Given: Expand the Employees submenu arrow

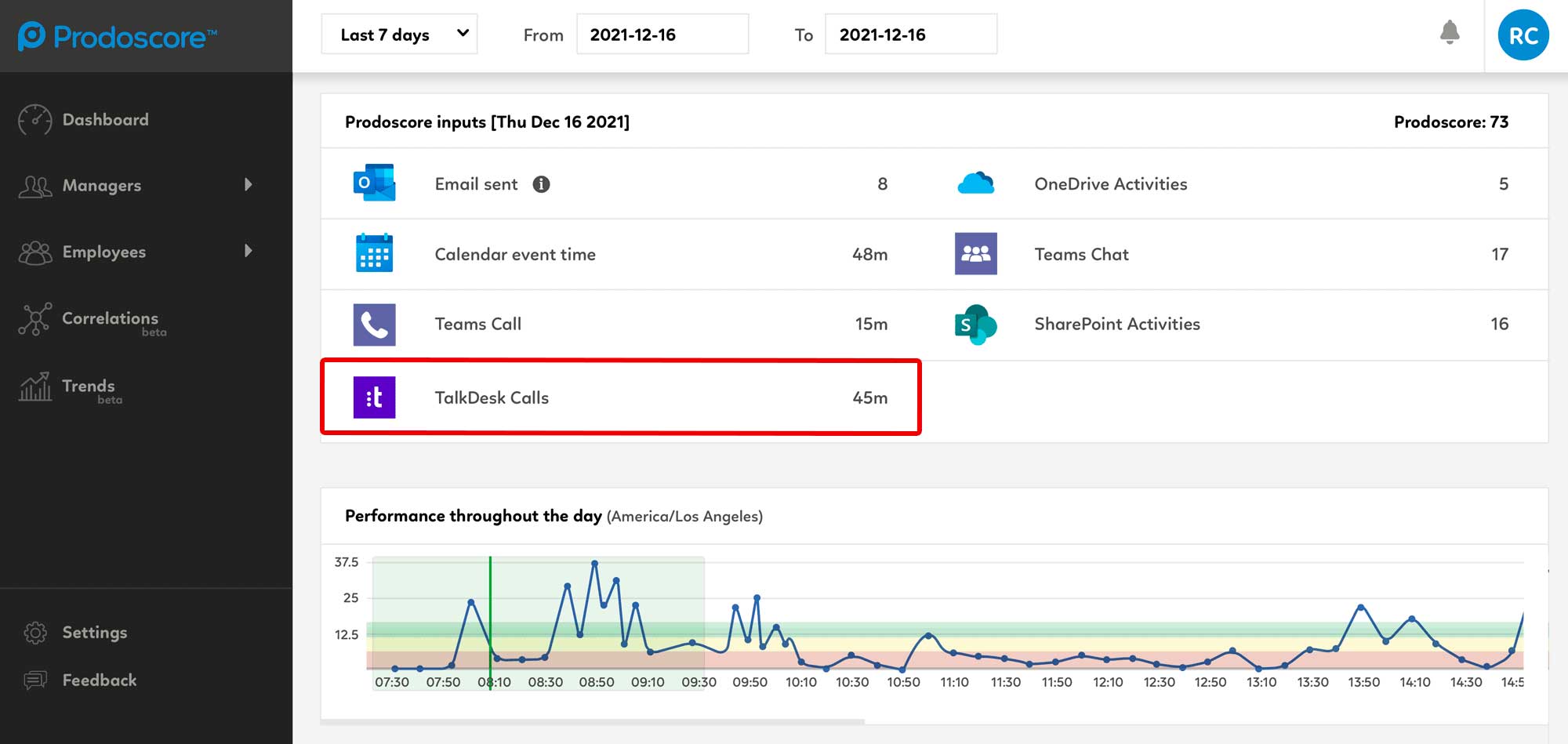Looking at the screenshot, I should [x=248, y=251].
